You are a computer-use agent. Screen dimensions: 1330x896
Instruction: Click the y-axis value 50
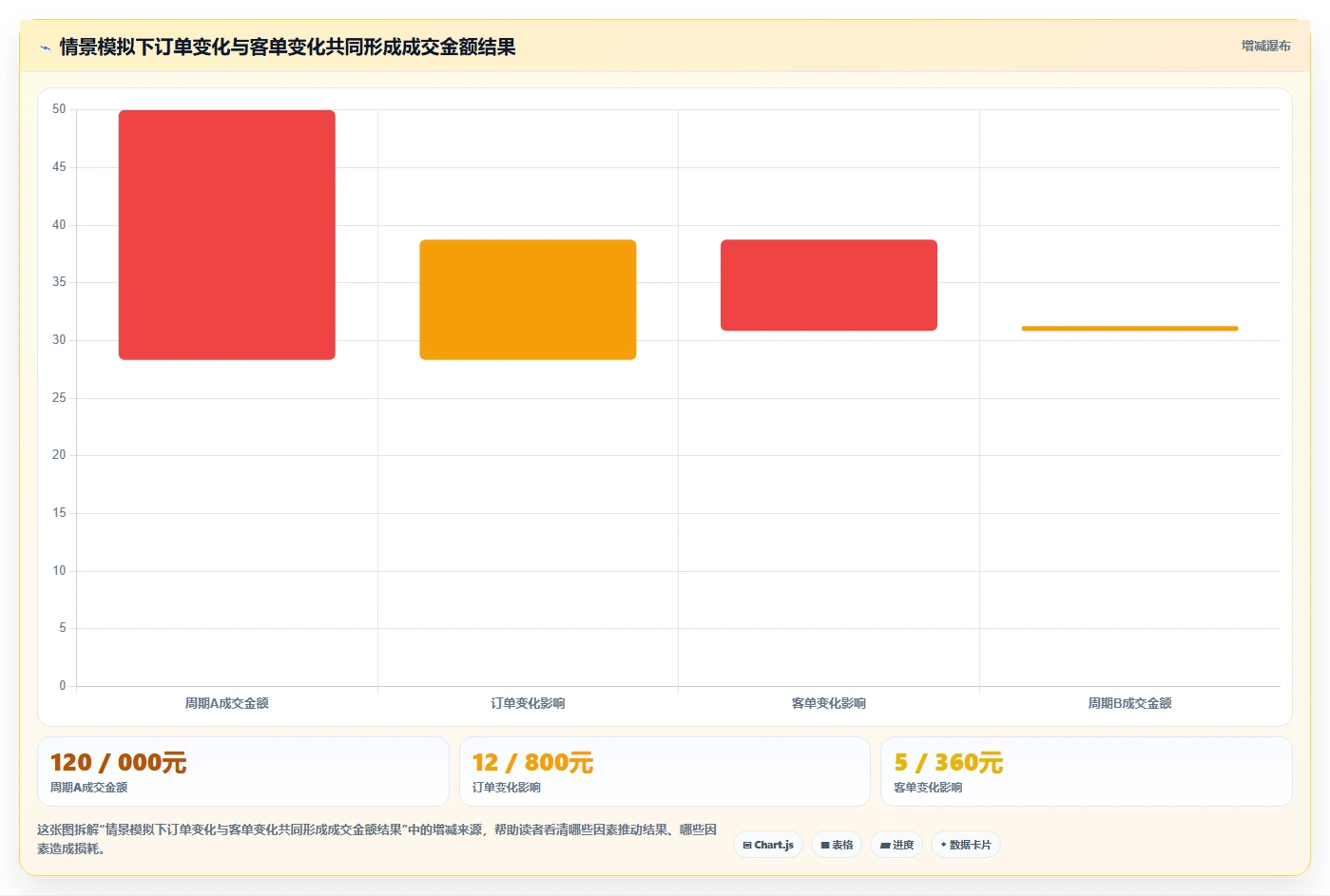click(59, 109)
